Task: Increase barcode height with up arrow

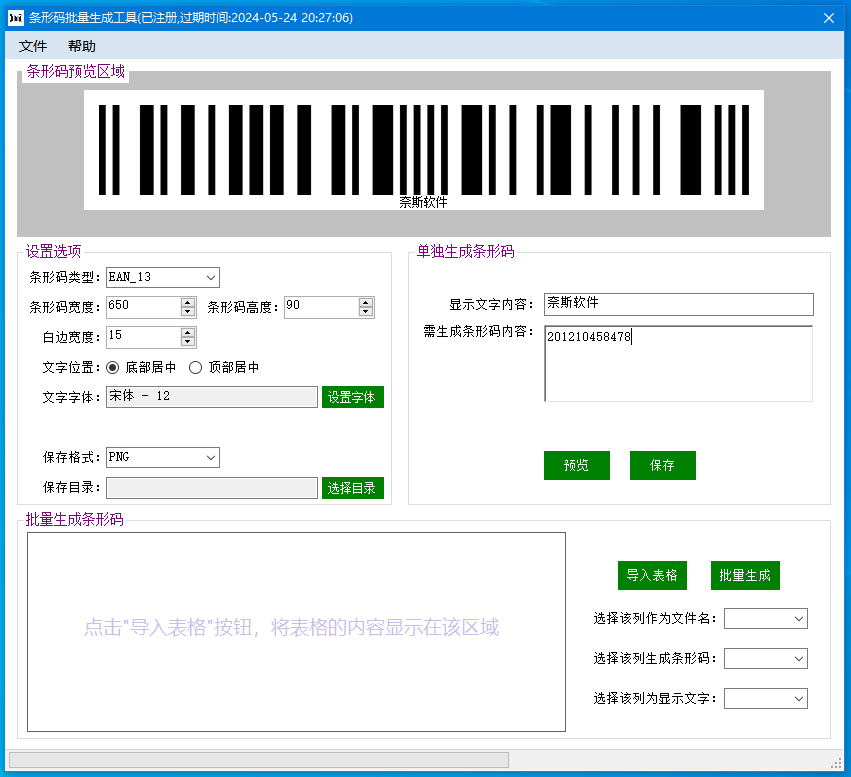Action: coord(366,302)
